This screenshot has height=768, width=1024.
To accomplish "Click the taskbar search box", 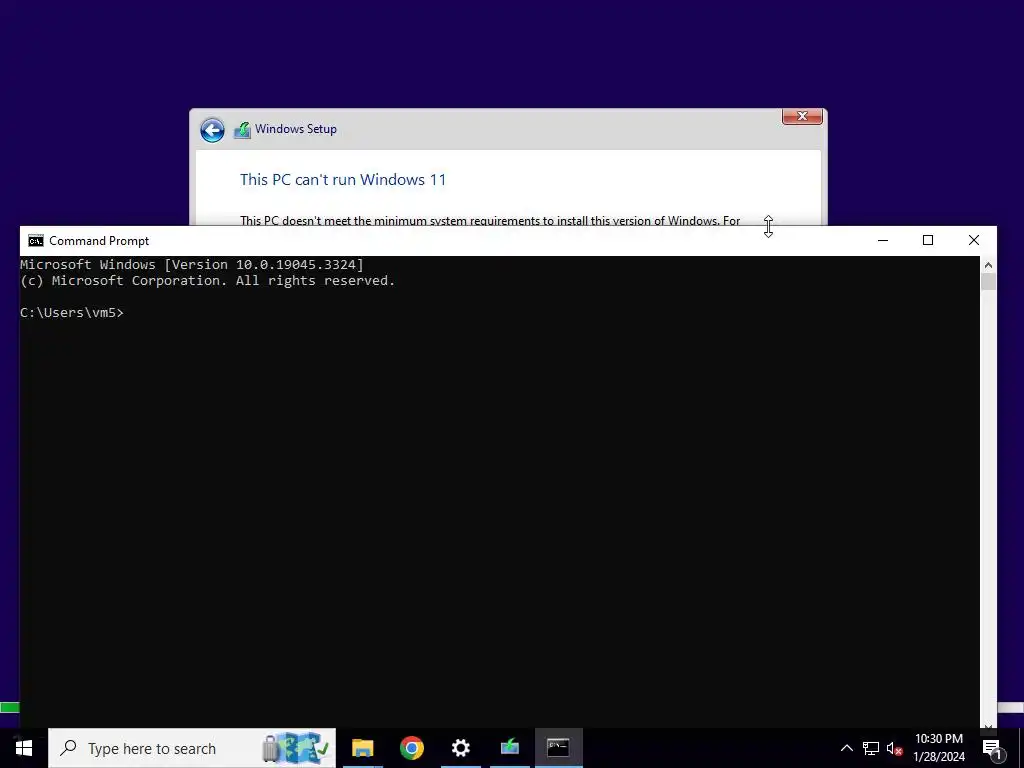I will [192, 748].
